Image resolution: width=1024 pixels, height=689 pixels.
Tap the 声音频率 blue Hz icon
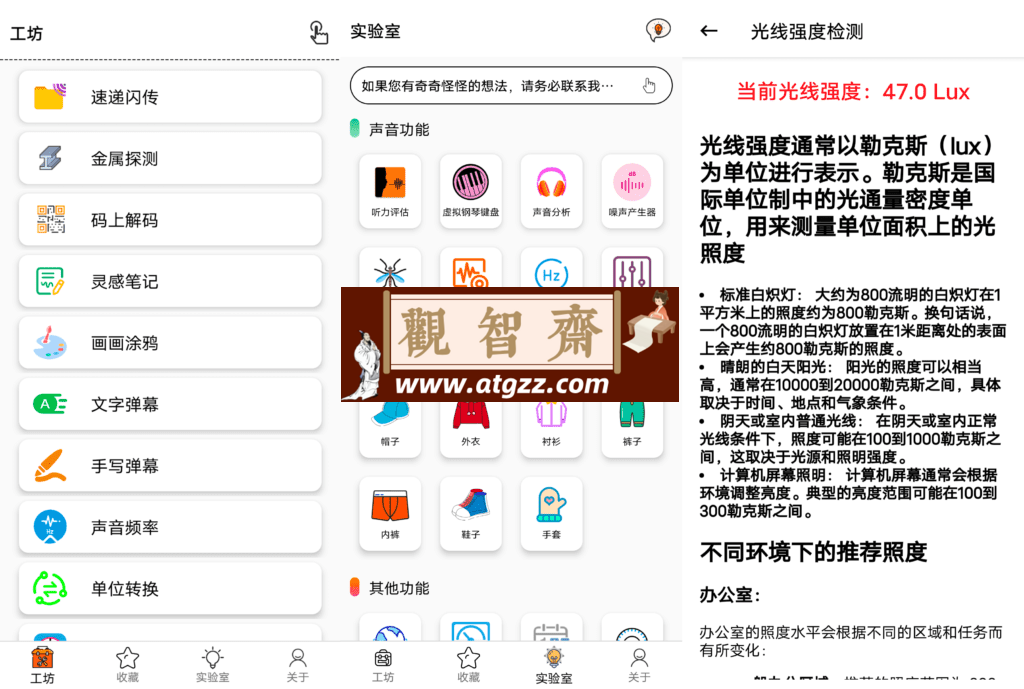point(50,527)
